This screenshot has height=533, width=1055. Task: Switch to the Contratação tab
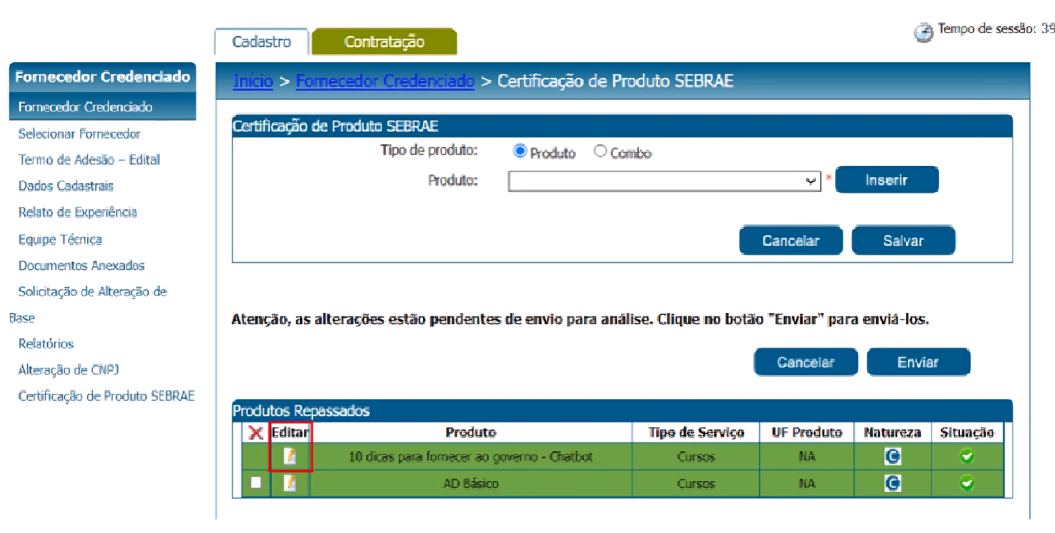pos(384,42)
